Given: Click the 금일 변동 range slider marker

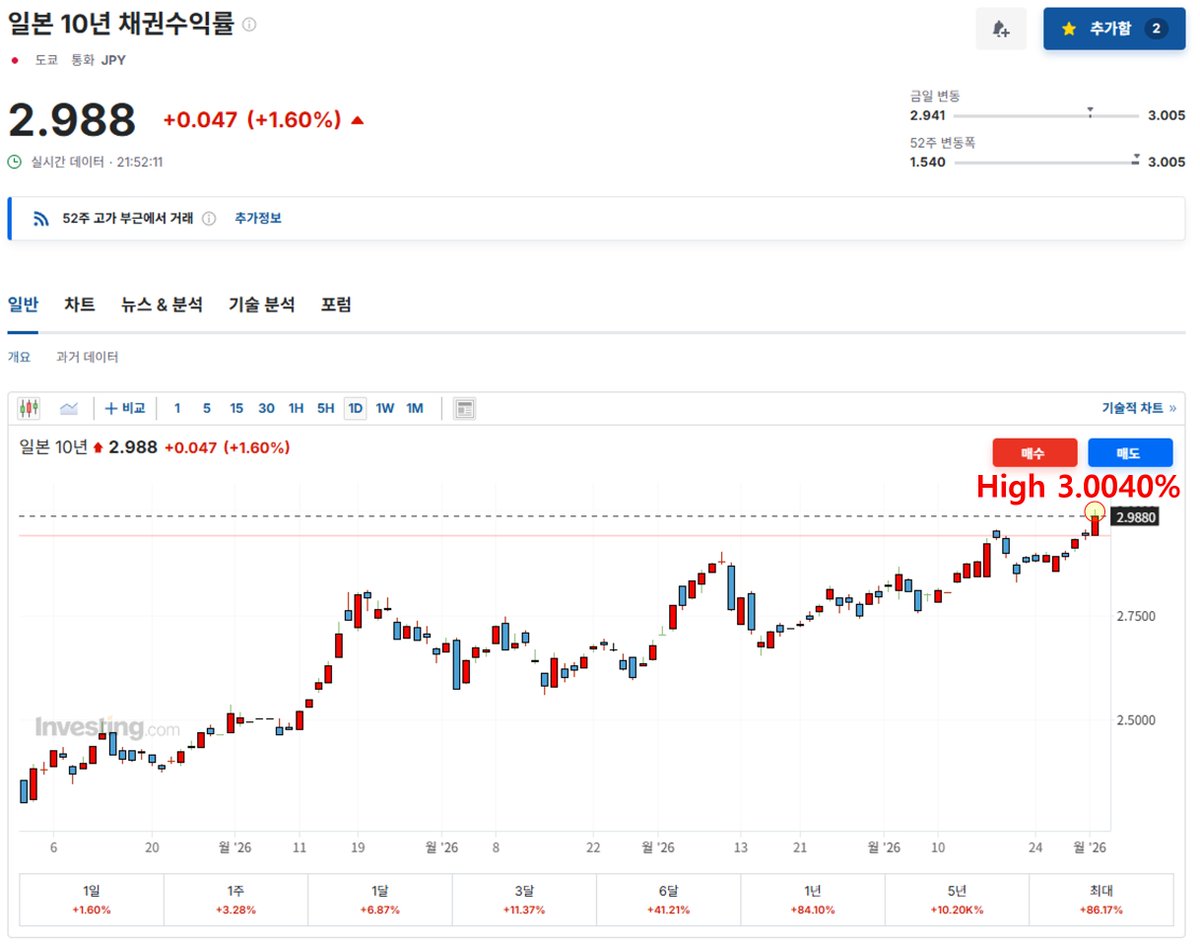Looking at the screenshot, I should point(1089,111).
